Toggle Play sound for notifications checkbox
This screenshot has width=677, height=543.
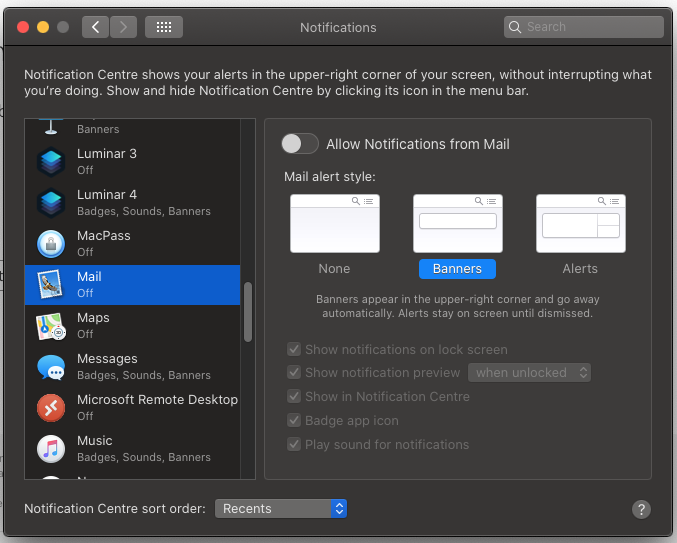pos(294,444)
